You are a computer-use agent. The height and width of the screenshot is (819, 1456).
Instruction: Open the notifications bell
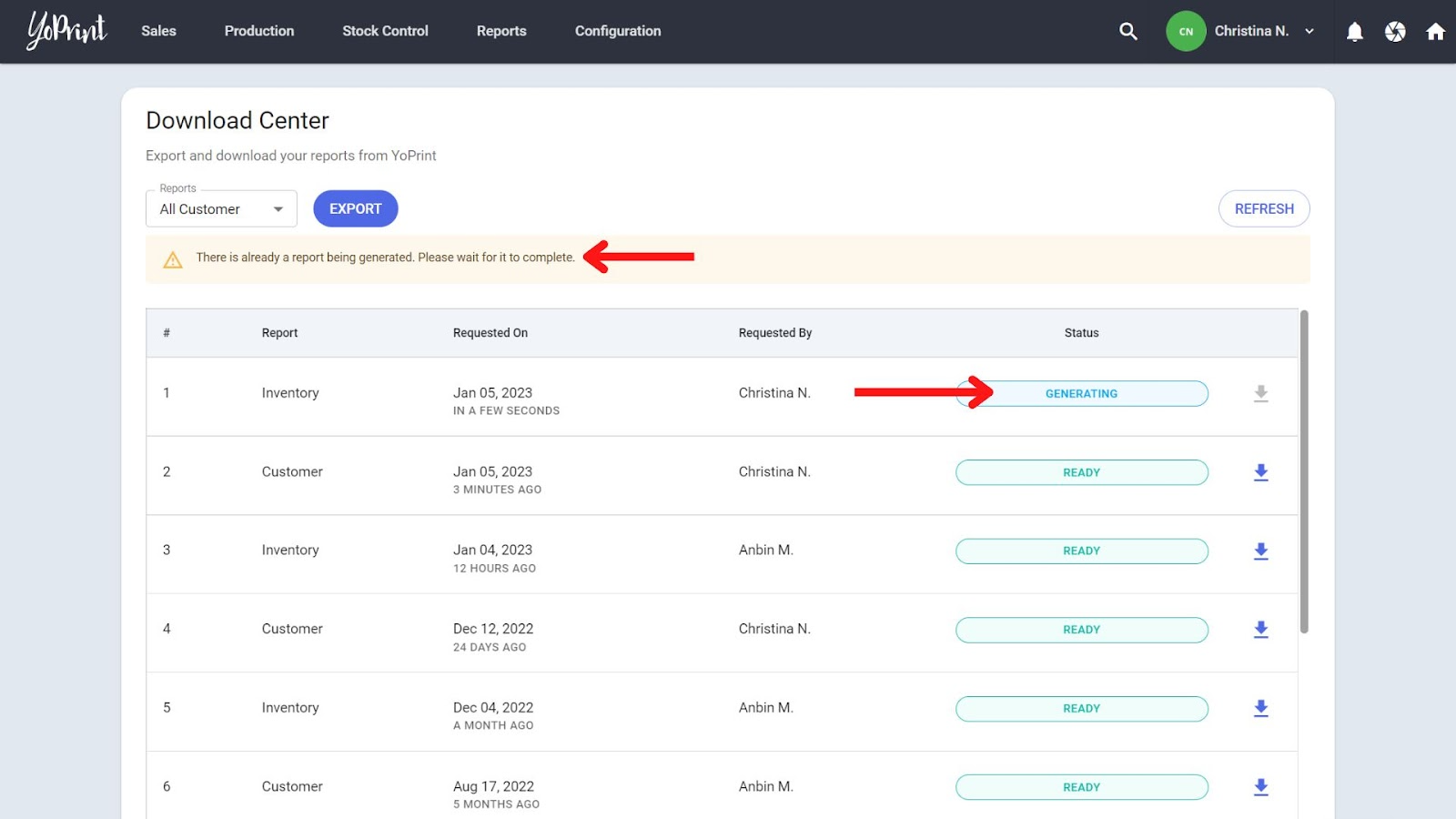click(x=1355, y=32)
